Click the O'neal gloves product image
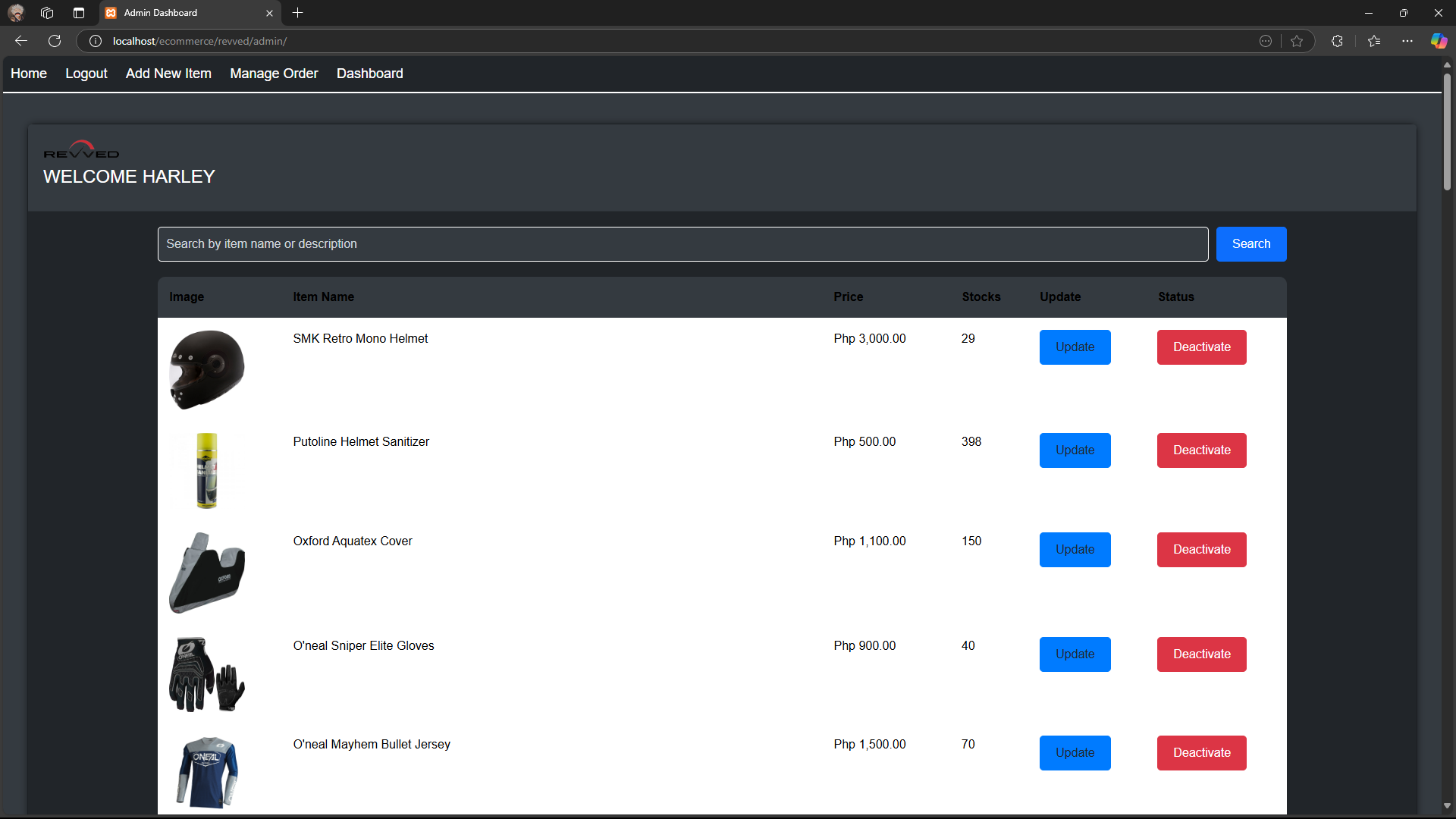Viewport: 1456px width, 819px height. point(207,675)
